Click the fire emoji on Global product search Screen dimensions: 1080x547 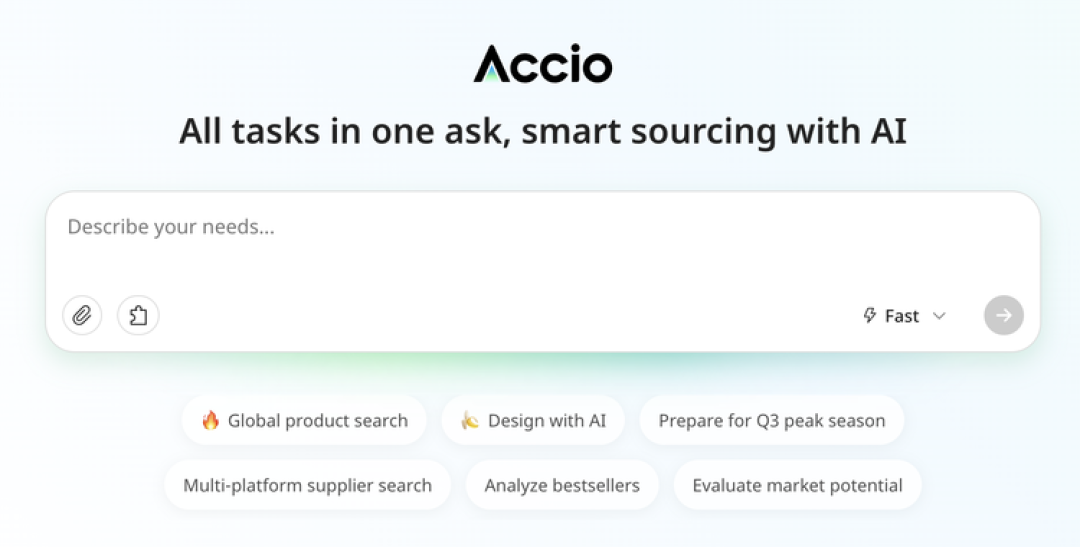pos(210,420)
